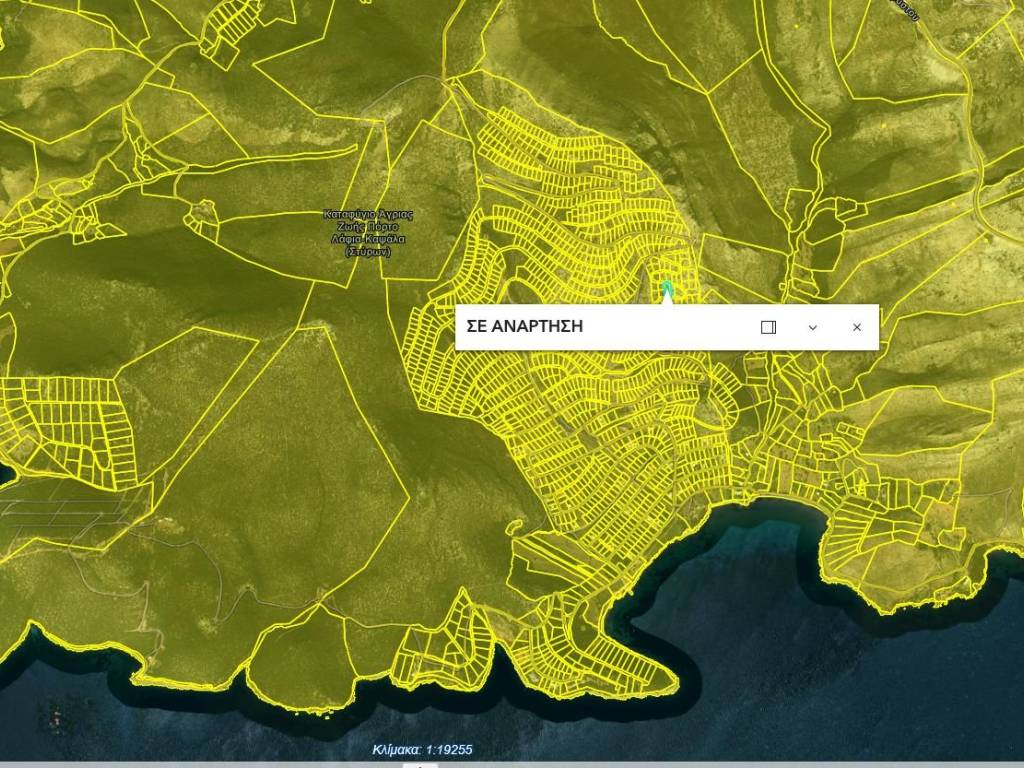
Task: Click the rotated road label in top-right corner
Action: [905, 8]
